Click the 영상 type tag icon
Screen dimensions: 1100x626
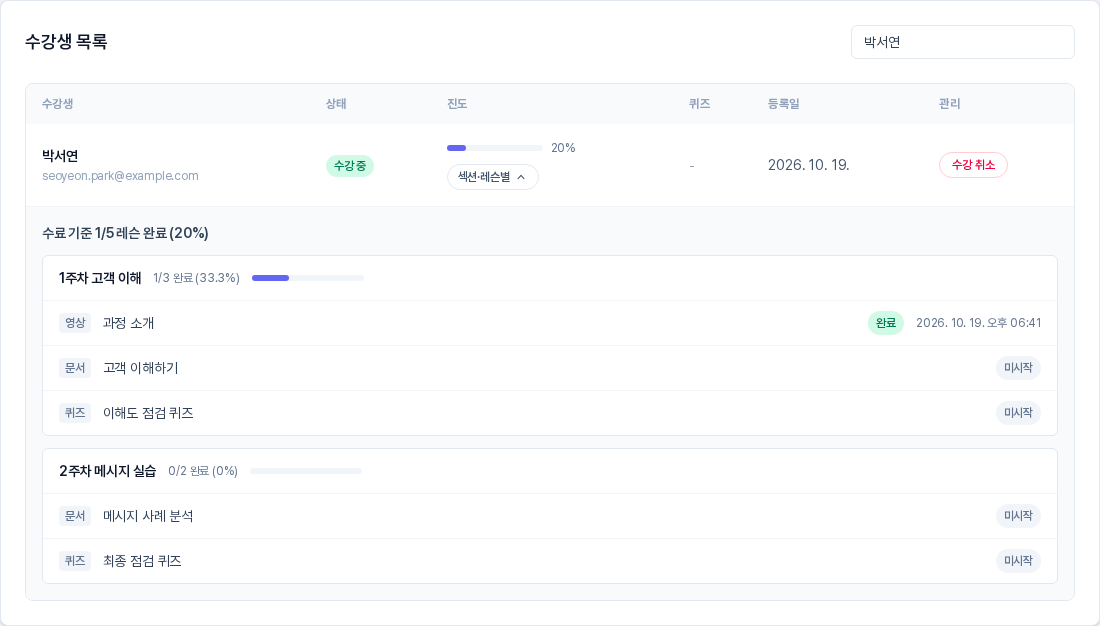75,323
